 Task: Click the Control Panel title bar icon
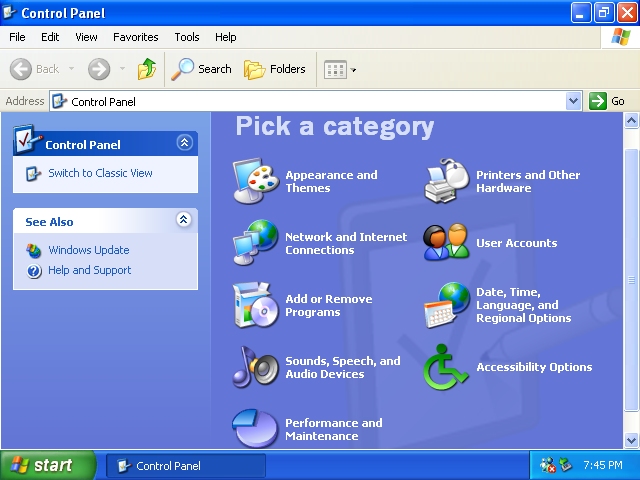pos(9,12)
